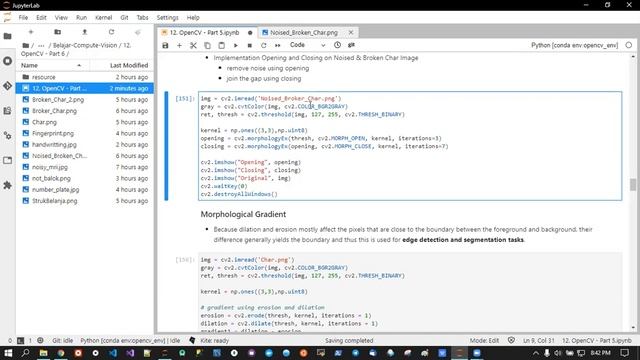Refresh the file list

(111, 32)
